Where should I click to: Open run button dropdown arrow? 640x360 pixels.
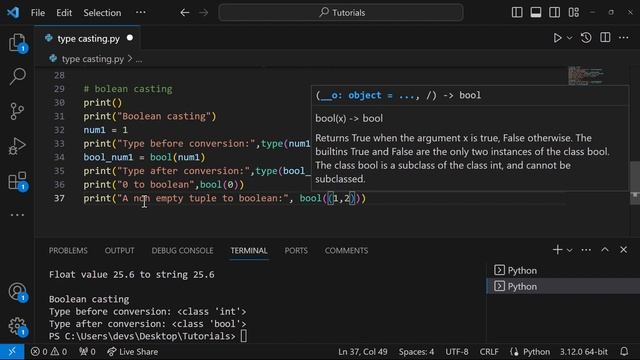[569, 38]
